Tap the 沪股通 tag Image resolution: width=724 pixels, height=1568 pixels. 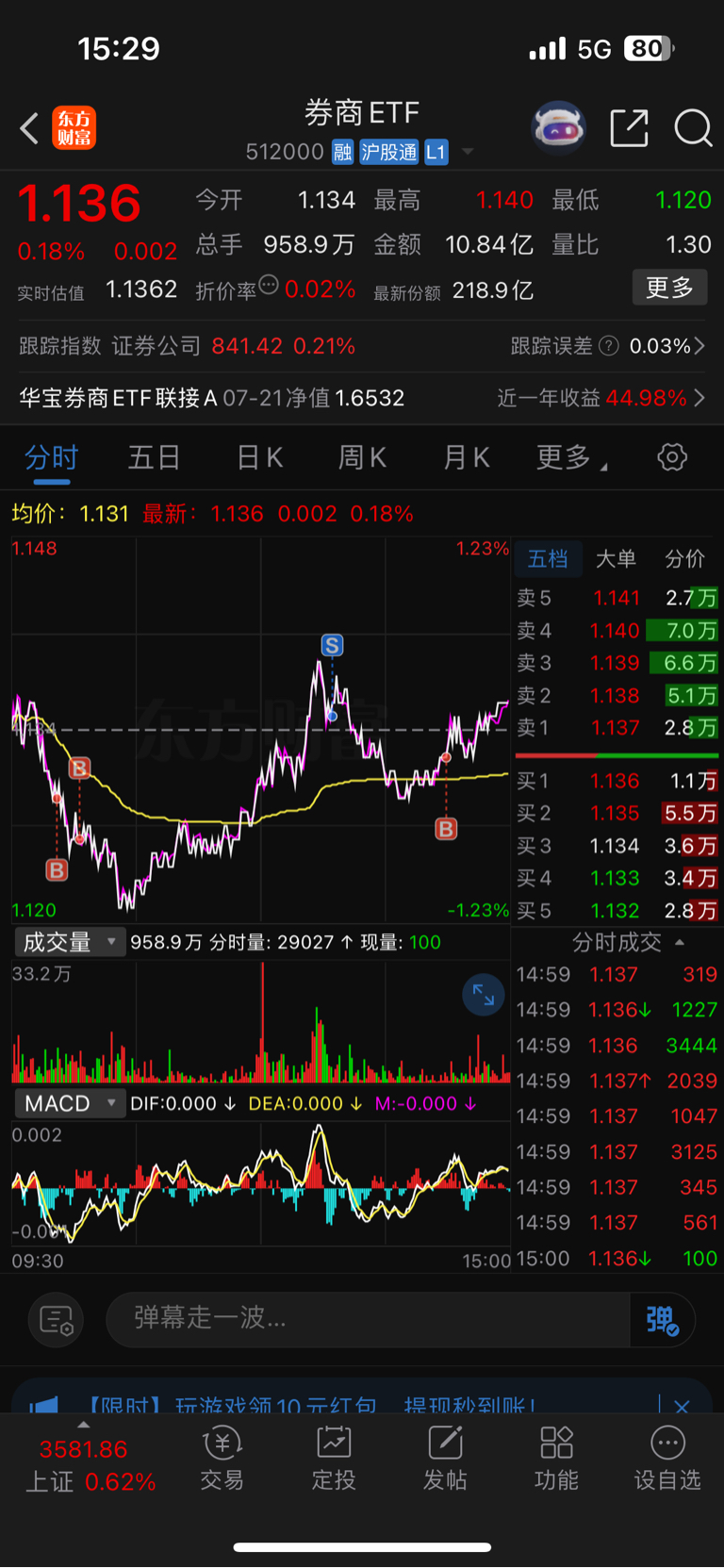[389, 153]
